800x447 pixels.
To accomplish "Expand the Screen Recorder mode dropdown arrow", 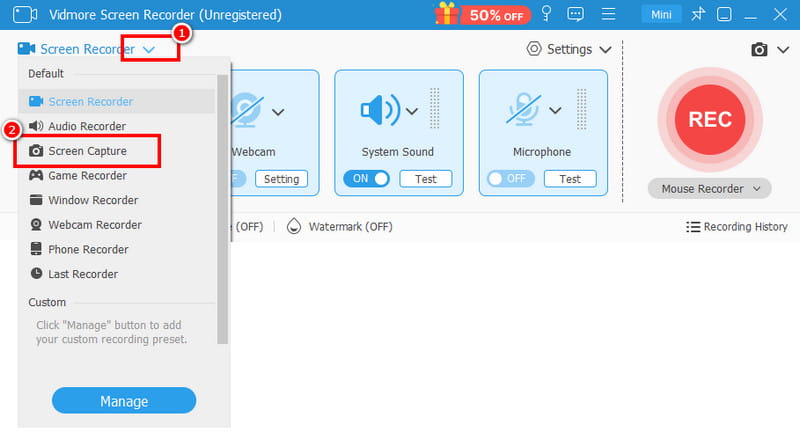I will pyautogui.click(x=149, y=49).
